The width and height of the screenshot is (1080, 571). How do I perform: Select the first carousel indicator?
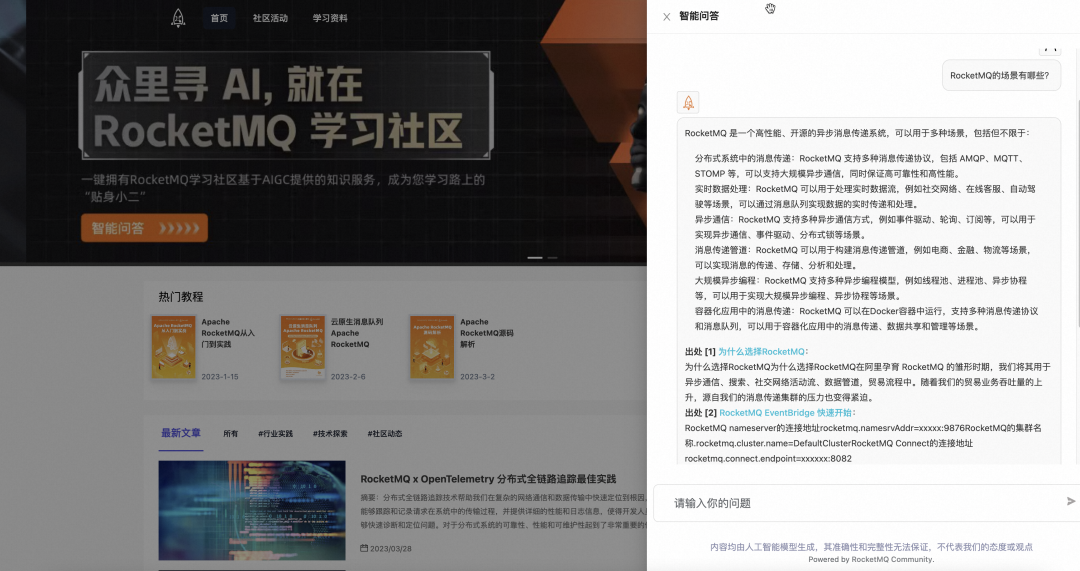535,258
